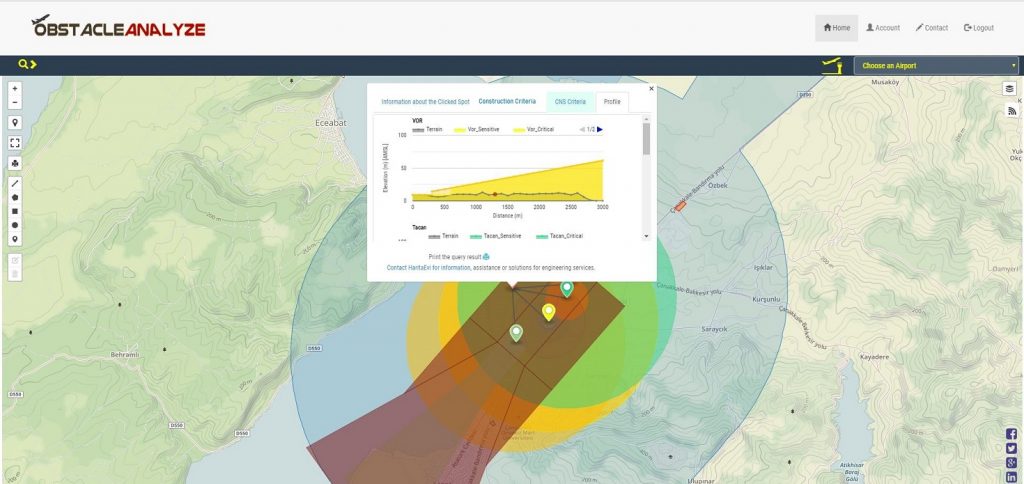Screen dimensions: 1024x484
Task: Open the Account menu item
Action: tap(883, 28)
